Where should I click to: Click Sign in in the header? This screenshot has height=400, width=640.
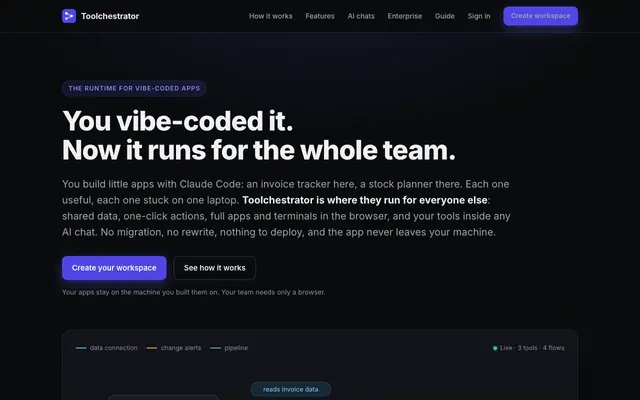[x=479, y=16]
